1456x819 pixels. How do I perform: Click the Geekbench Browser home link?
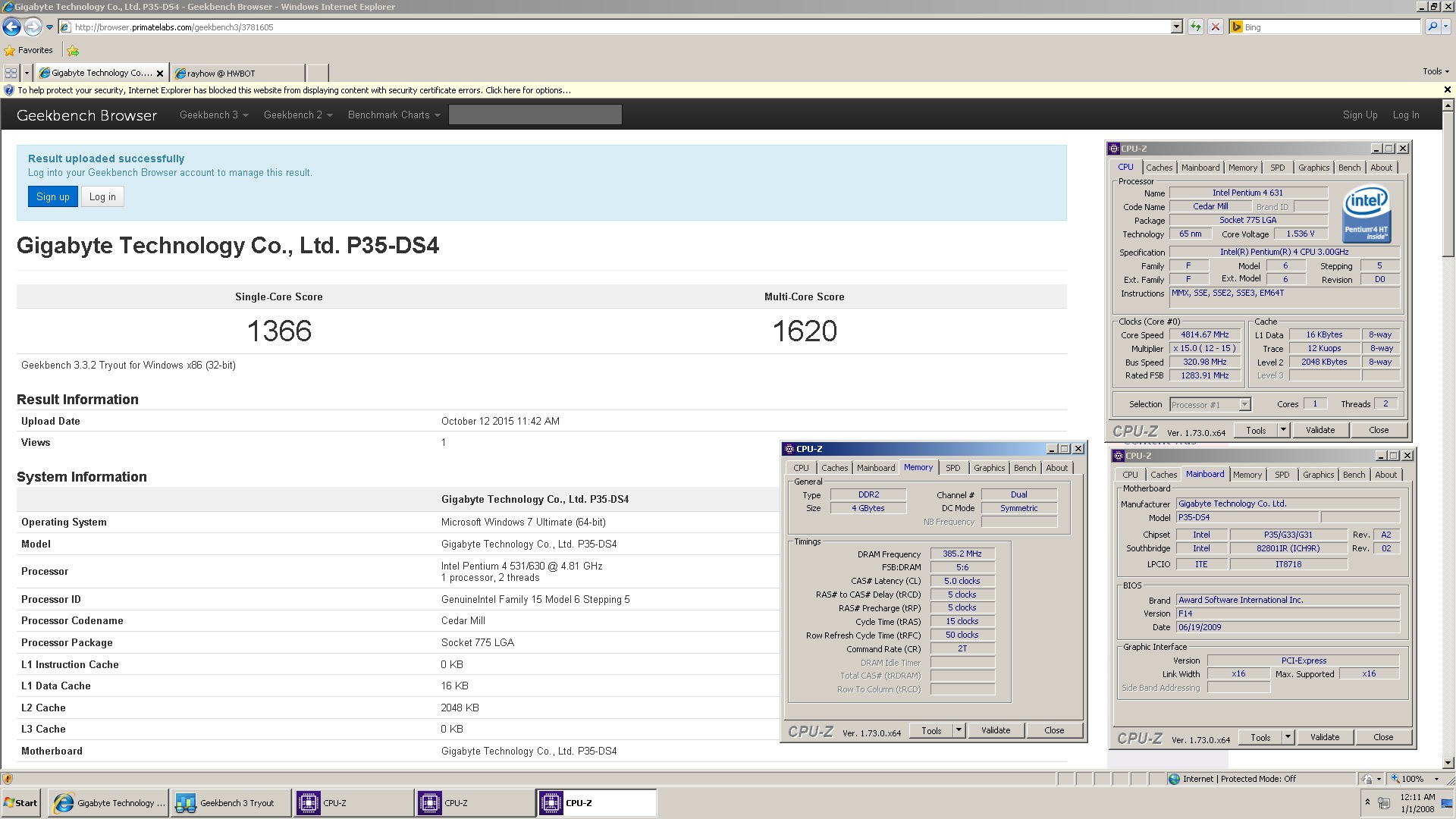(x=87, y=115)
